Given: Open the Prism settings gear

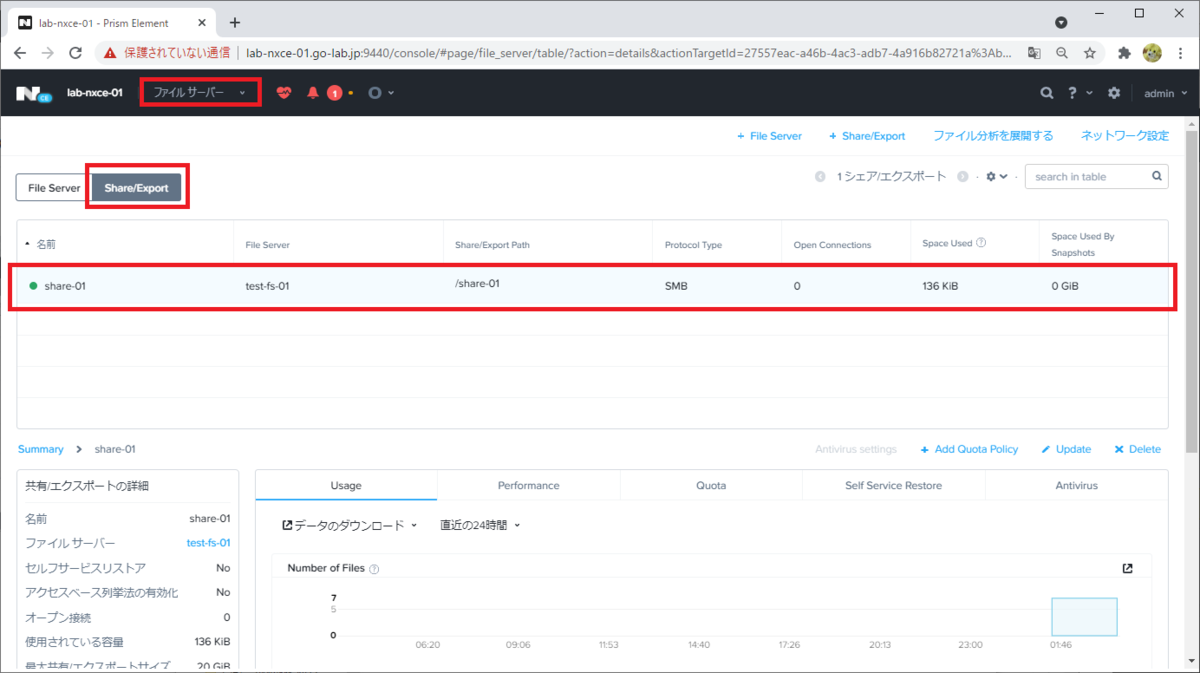Looking at the screenshot, I should (1115, 93).
